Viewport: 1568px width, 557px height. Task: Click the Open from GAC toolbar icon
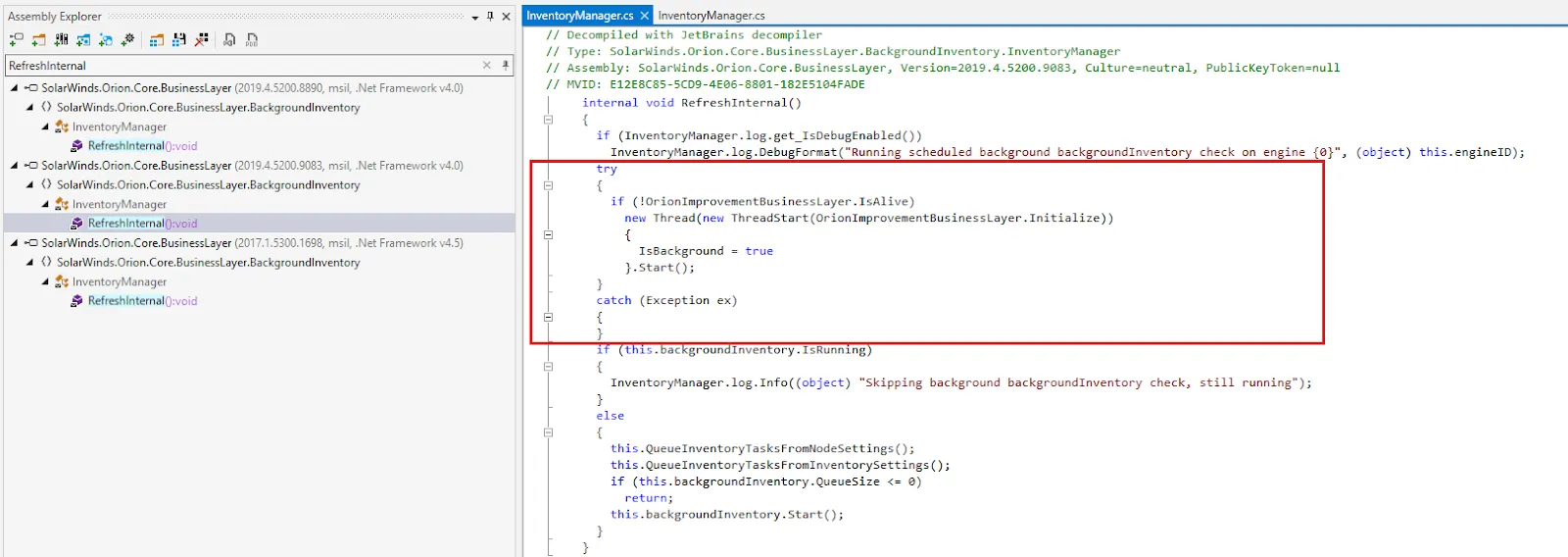(61, 40)
